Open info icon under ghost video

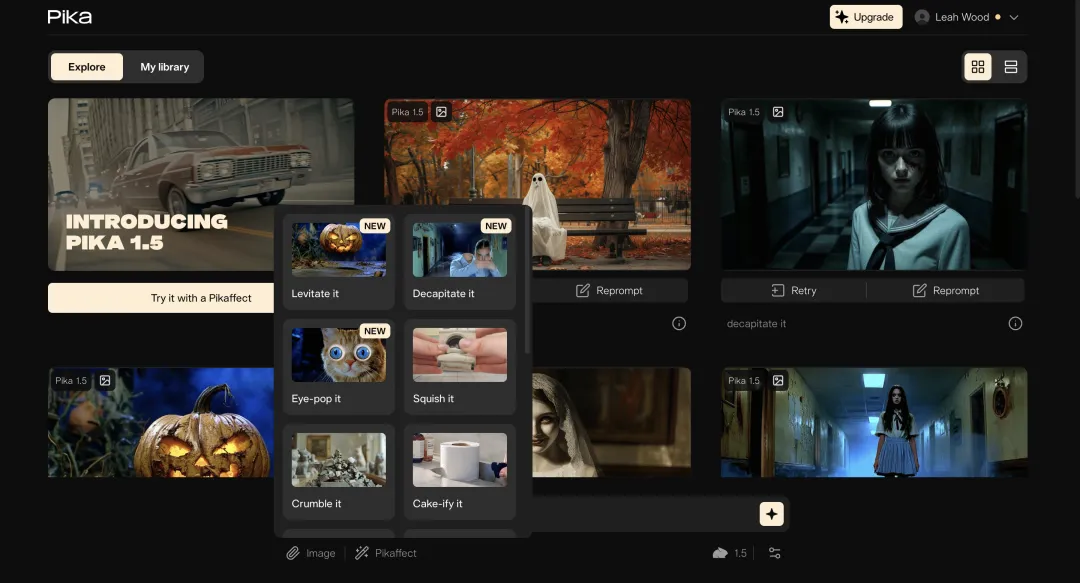[679, 323]
